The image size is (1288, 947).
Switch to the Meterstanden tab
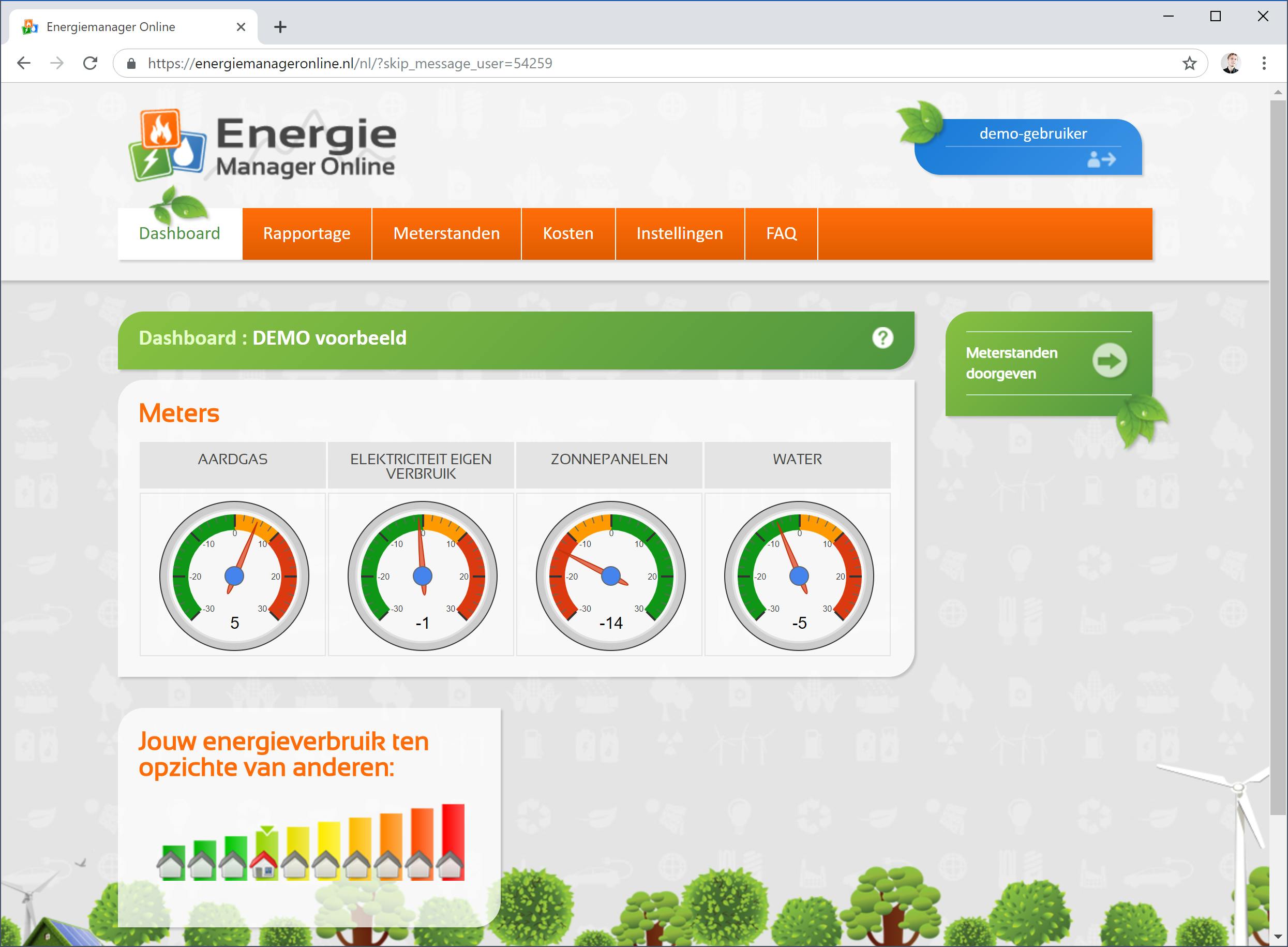[446, 234]
